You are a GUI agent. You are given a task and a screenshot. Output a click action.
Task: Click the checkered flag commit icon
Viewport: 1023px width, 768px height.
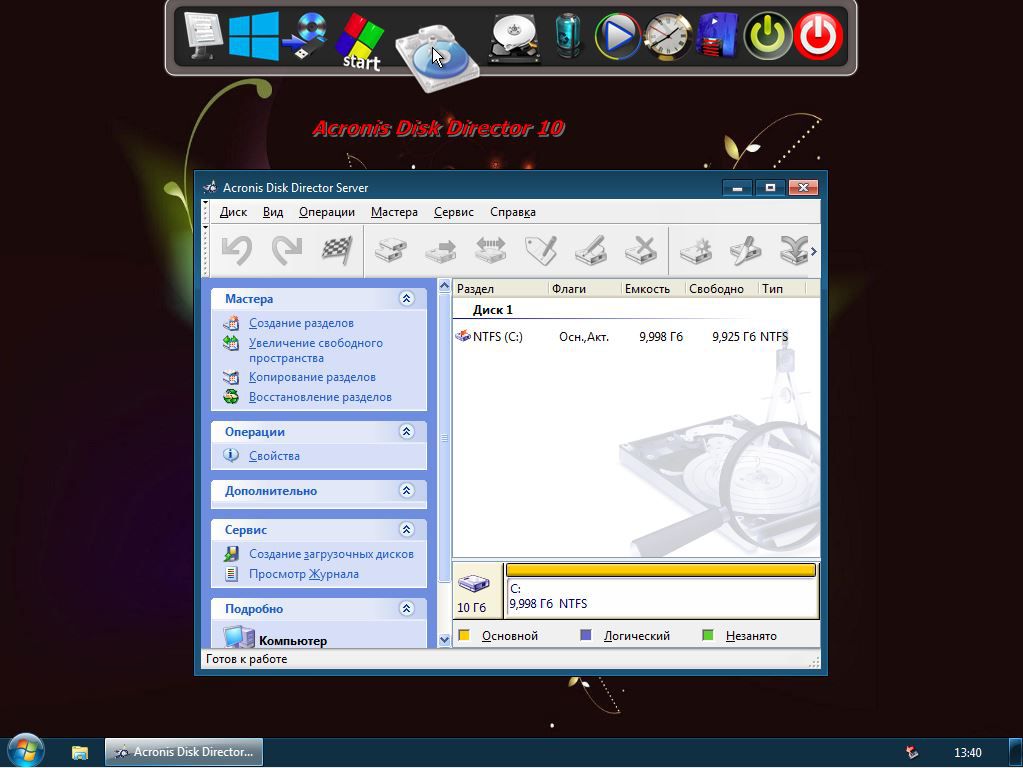[x=337, y=251]
